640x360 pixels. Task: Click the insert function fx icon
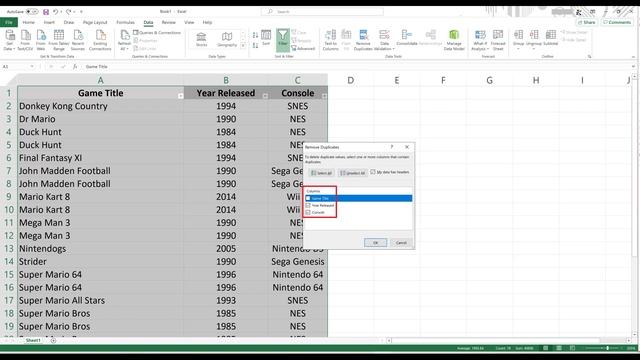click(75, 67)
